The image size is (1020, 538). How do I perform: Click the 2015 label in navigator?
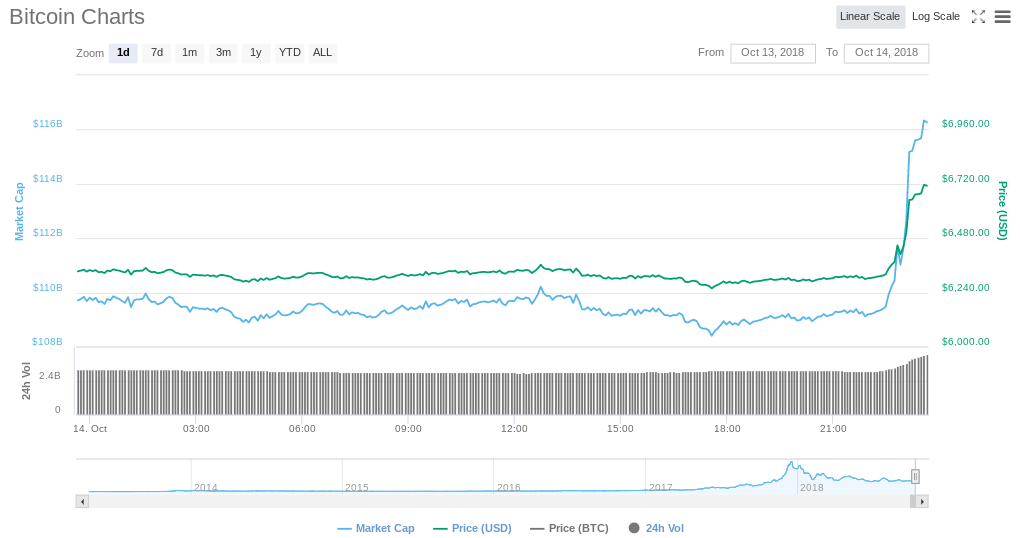356,487
